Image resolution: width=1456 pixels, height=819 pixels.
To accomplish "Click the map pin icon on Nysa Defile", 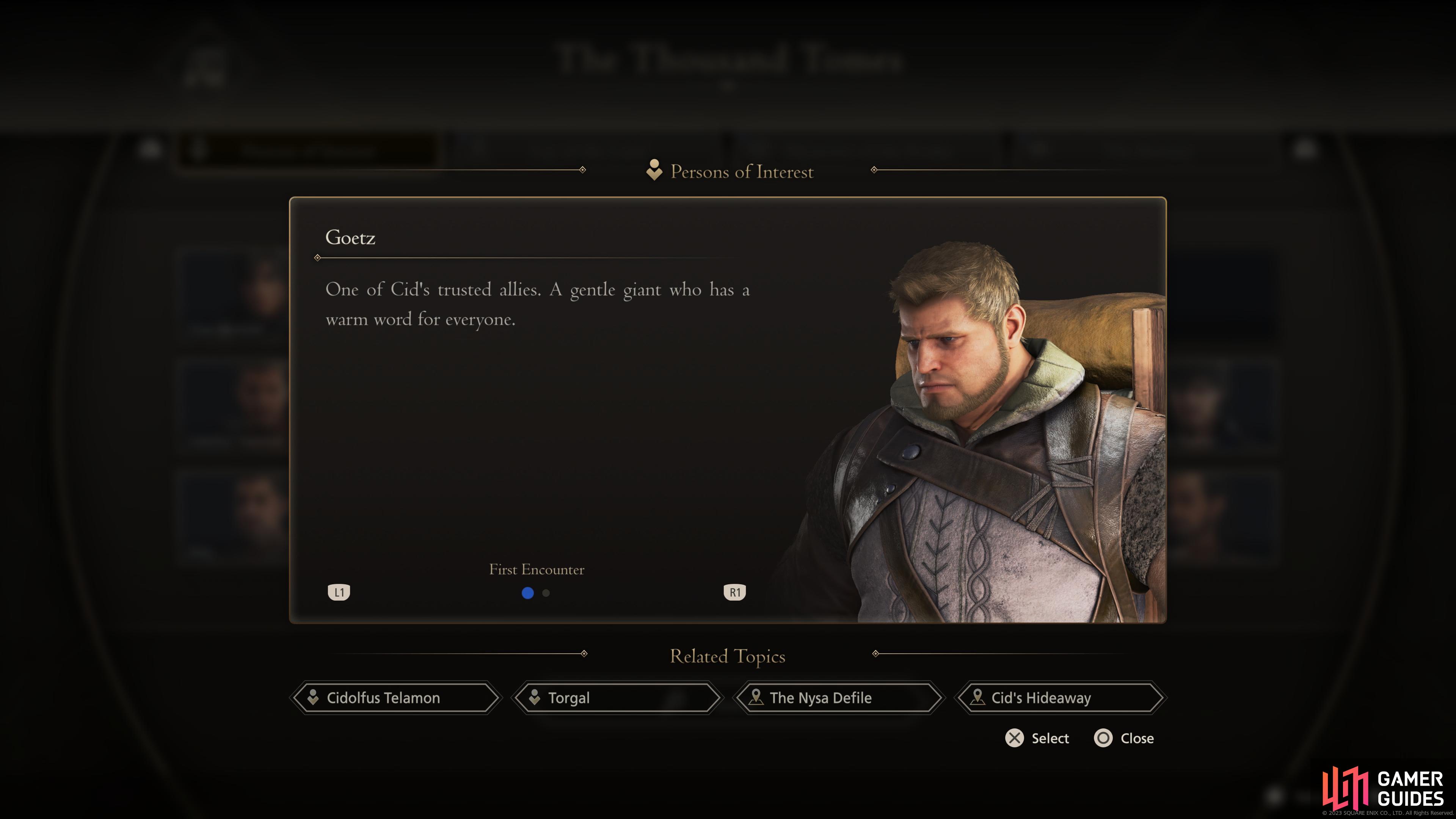I will pyautogui.click(x=756, y=698).
